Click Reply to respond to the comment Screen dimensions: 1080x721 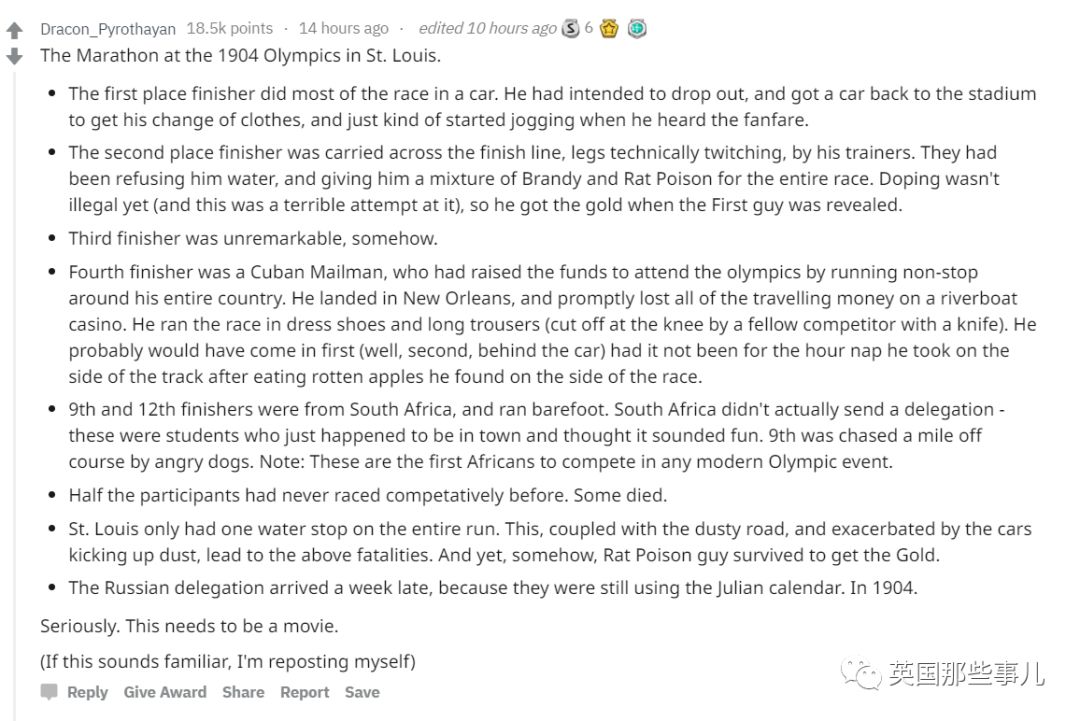tap(88, 691)
